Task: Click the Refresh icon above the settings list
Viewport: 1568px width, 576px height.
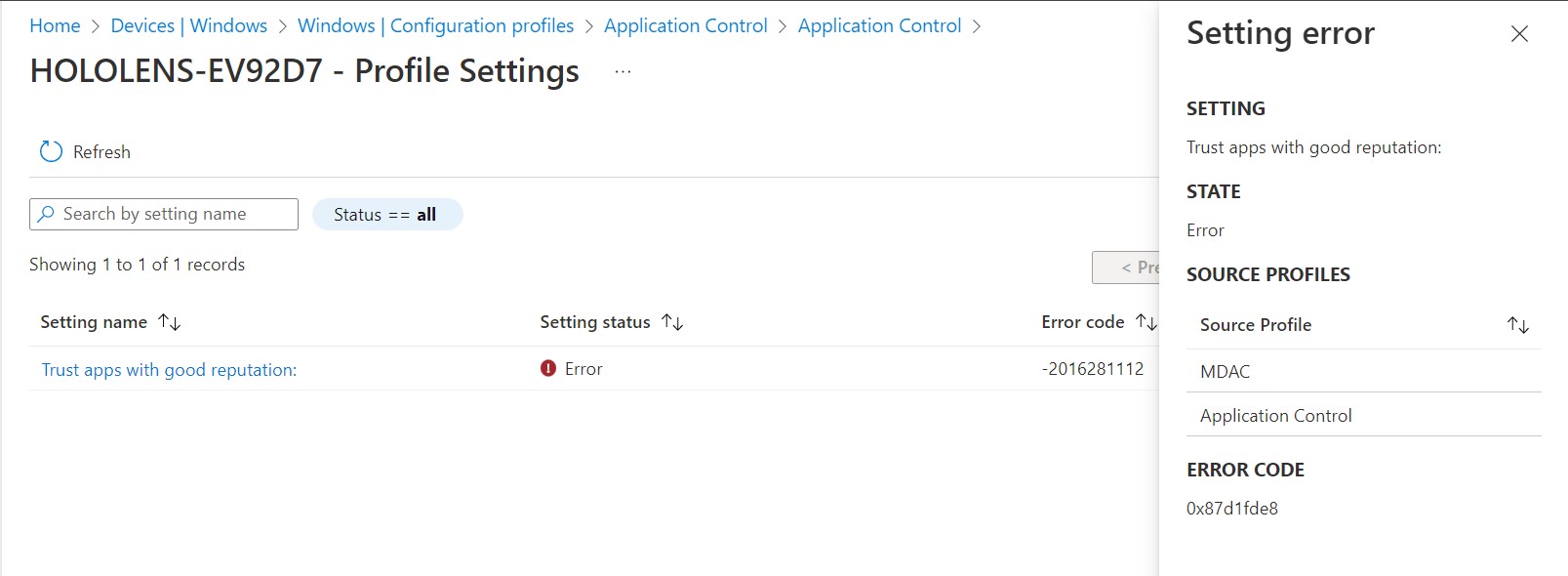Action: [x=50, y=151]
